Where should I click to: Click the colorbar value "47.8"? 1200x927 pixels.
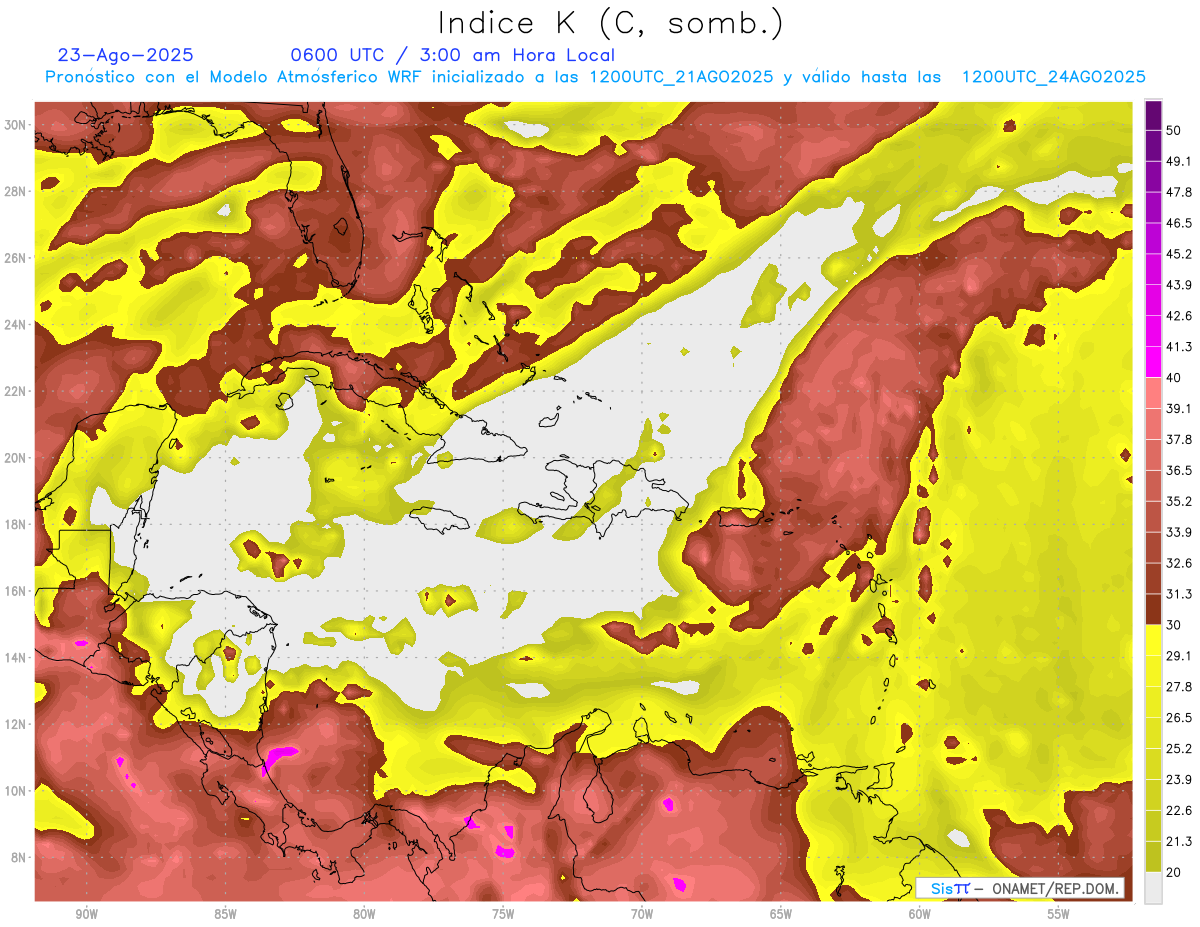[x=1179, y=192]
